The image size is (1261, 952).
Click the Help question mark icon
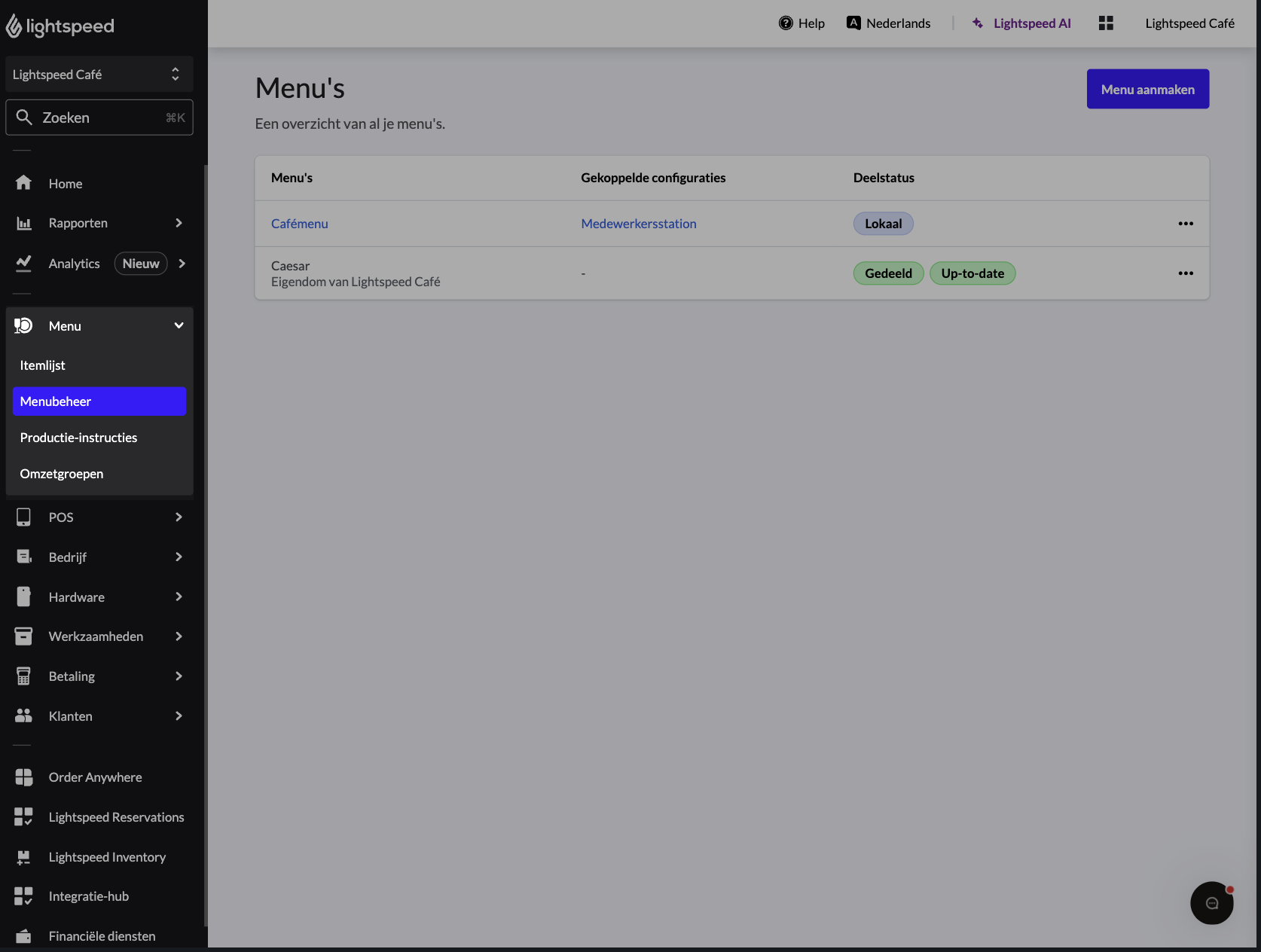pyautogui.click(x=786, y=23)
